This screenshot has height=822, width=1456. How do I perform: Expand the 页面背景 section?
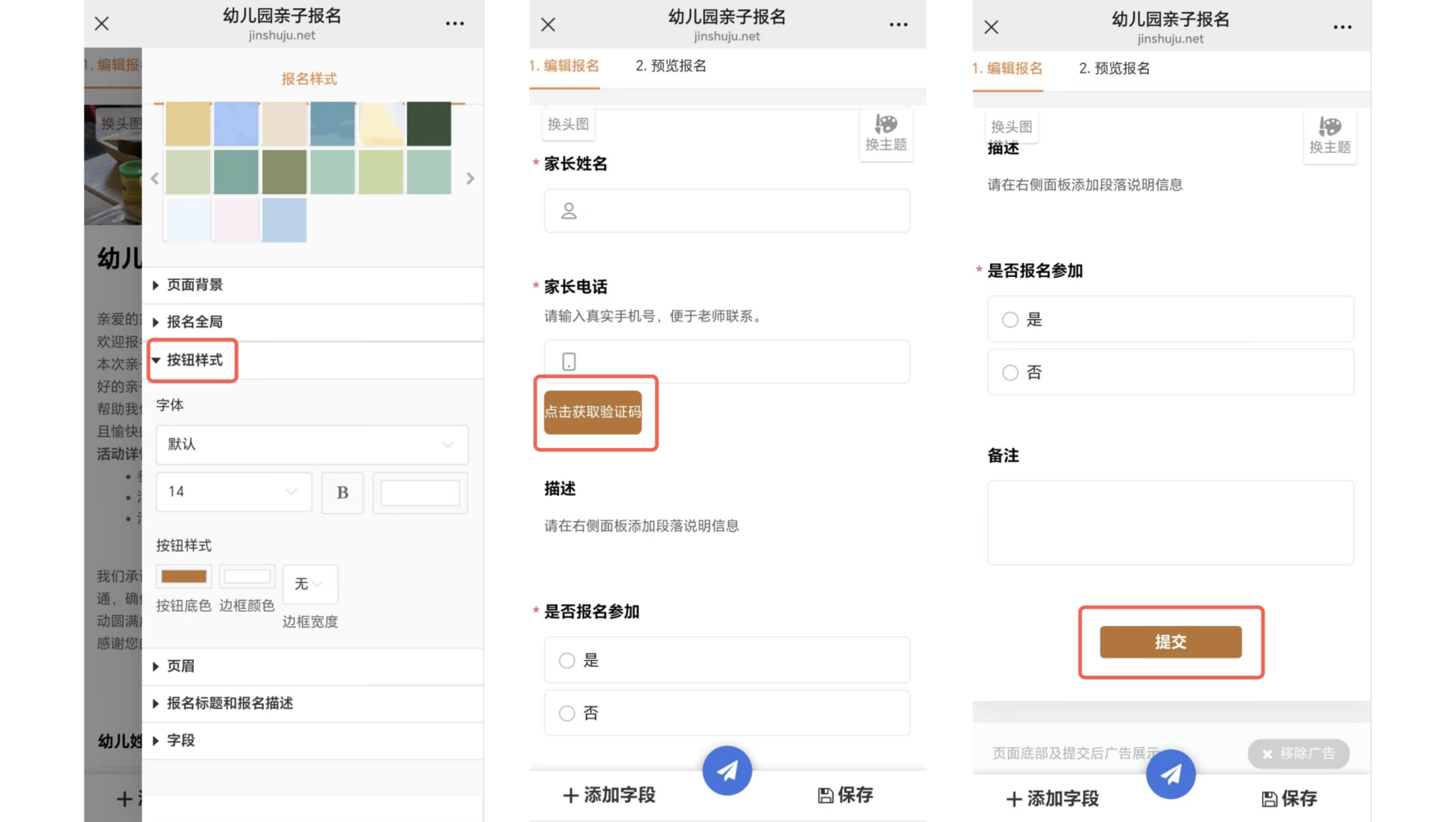pyautogui.click(x=195, y=285)
